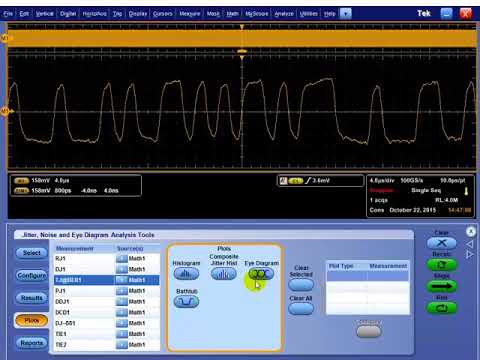480x360 pixels.
Task: Click the source icon in the DDJ1 row
Action: click(x=122, y=301)
